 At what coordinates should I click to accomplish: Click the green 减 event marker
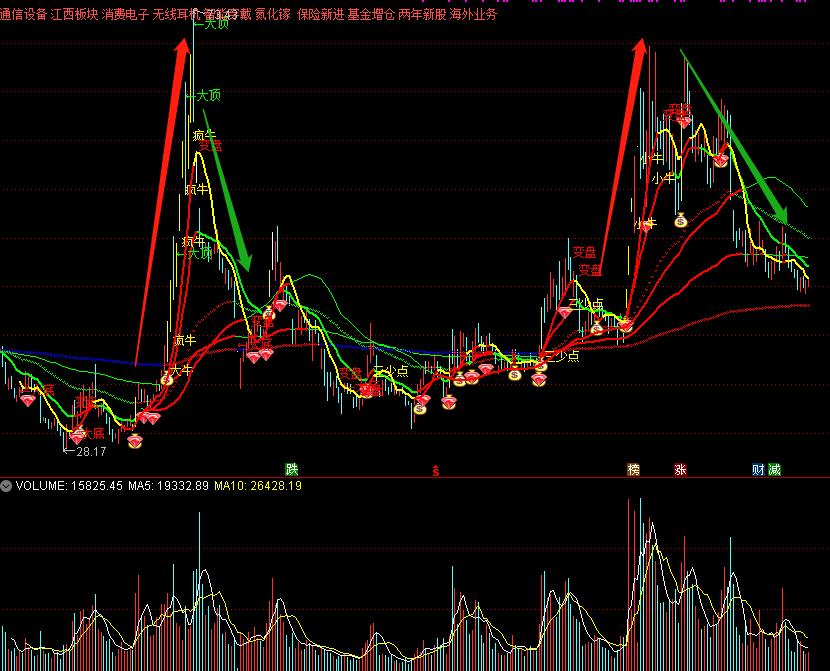click(774, 469)
